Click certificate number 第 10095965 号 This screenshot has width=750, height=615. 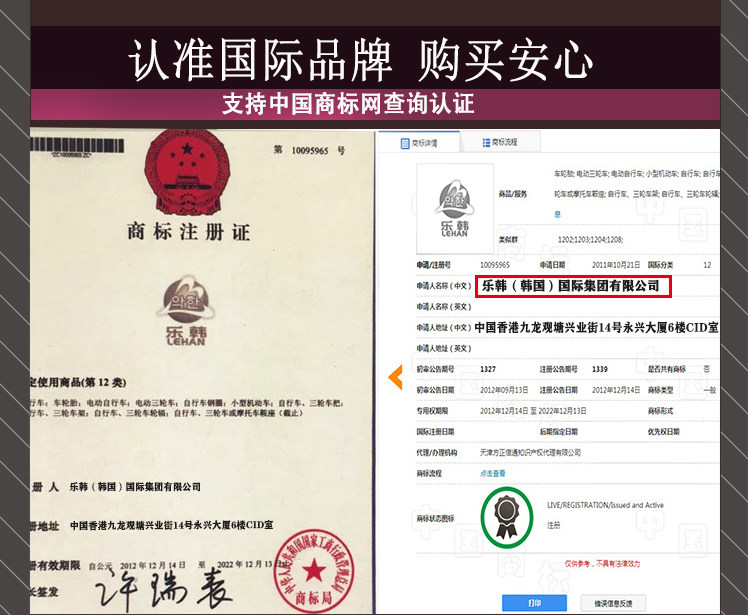(x=309, y=151)
